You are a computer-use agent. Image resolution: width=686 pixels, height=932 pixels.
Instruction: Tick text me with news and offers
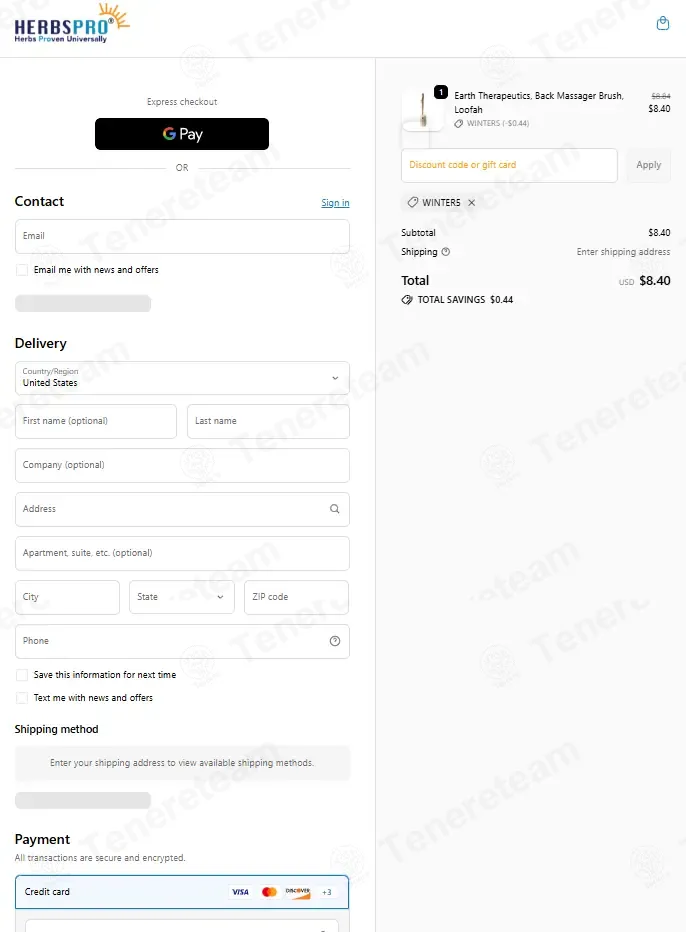click(x=22, y=698)
